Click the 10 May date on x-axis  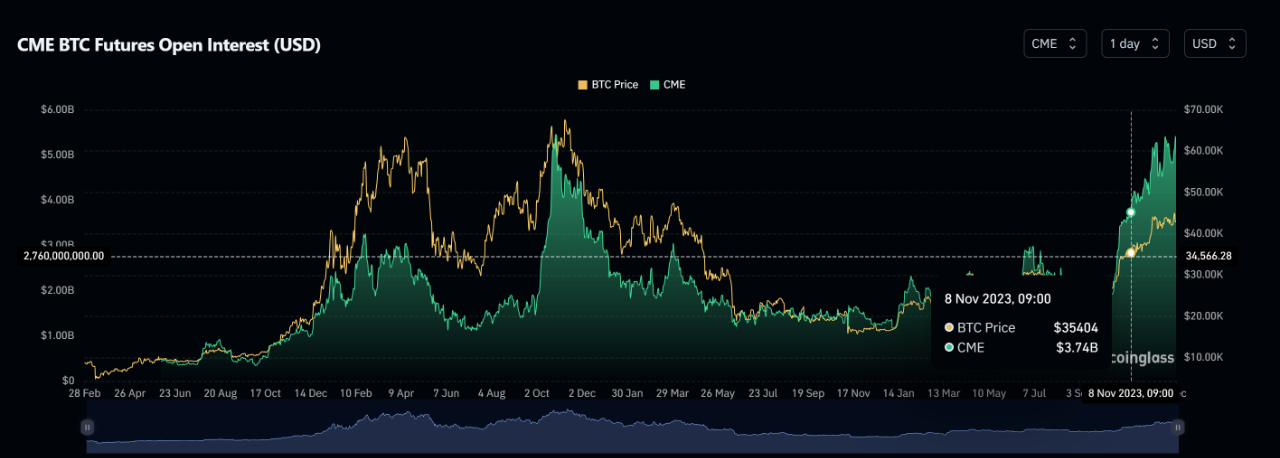989,394
